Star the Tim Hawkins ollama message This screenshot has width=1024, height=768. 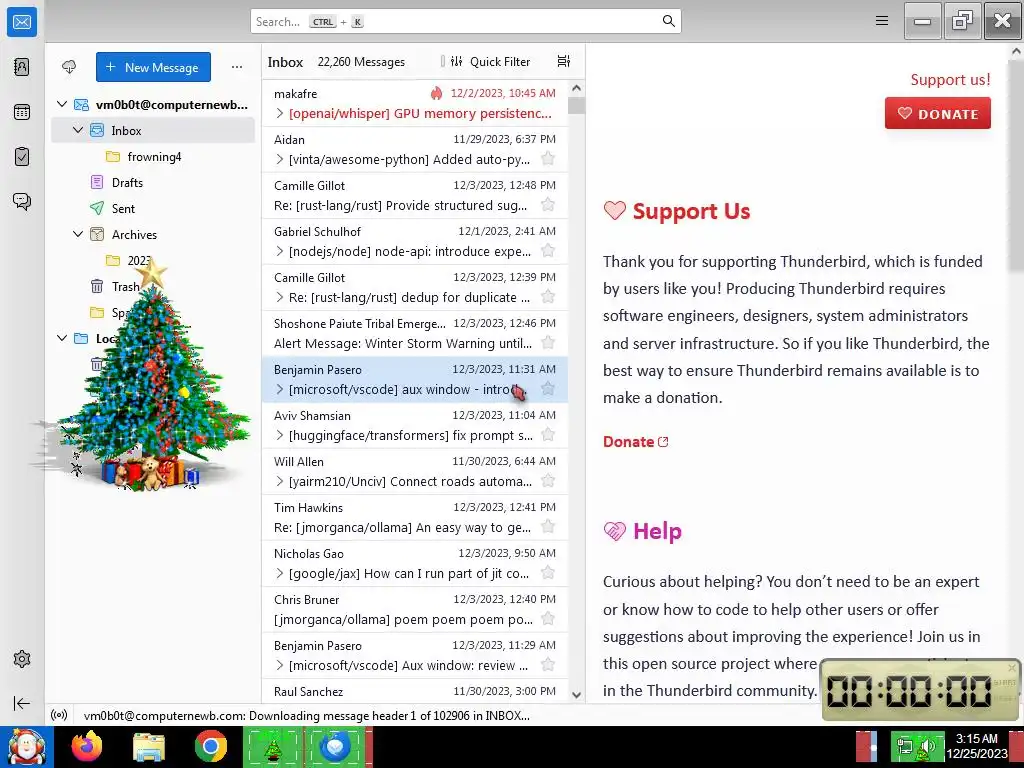548,527
